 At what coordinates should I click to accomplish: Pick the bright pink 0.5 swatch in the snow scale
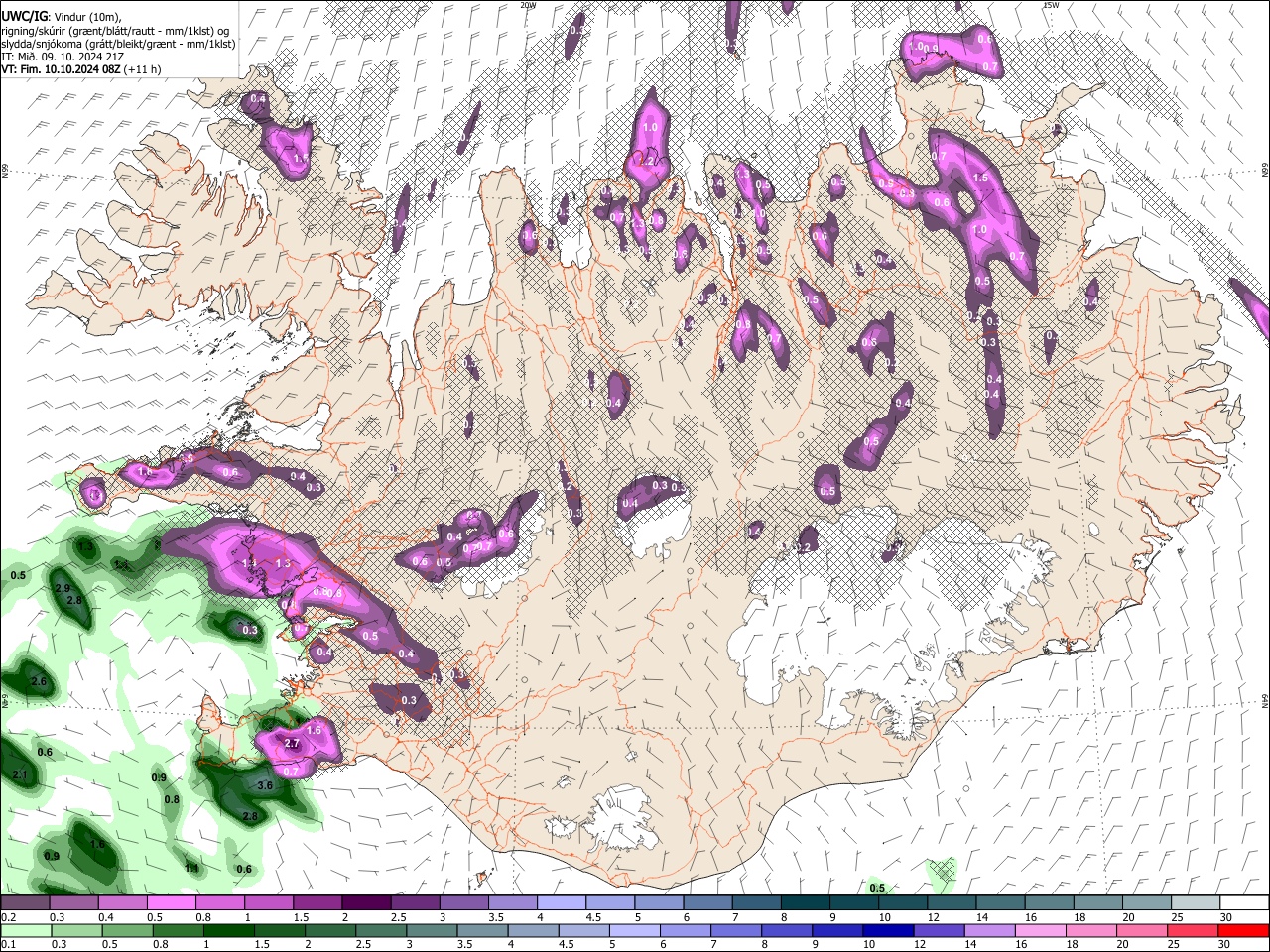pyautogui.click(x=171, y=903)
